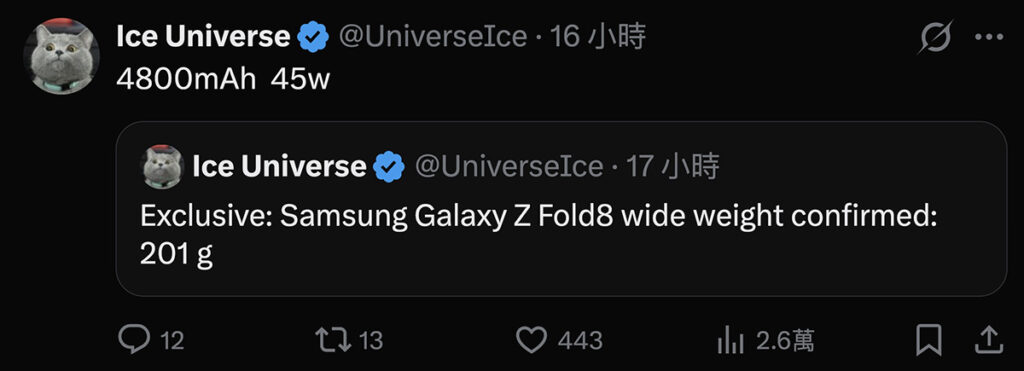Open the reply speech bubble icon

[134, 340]
